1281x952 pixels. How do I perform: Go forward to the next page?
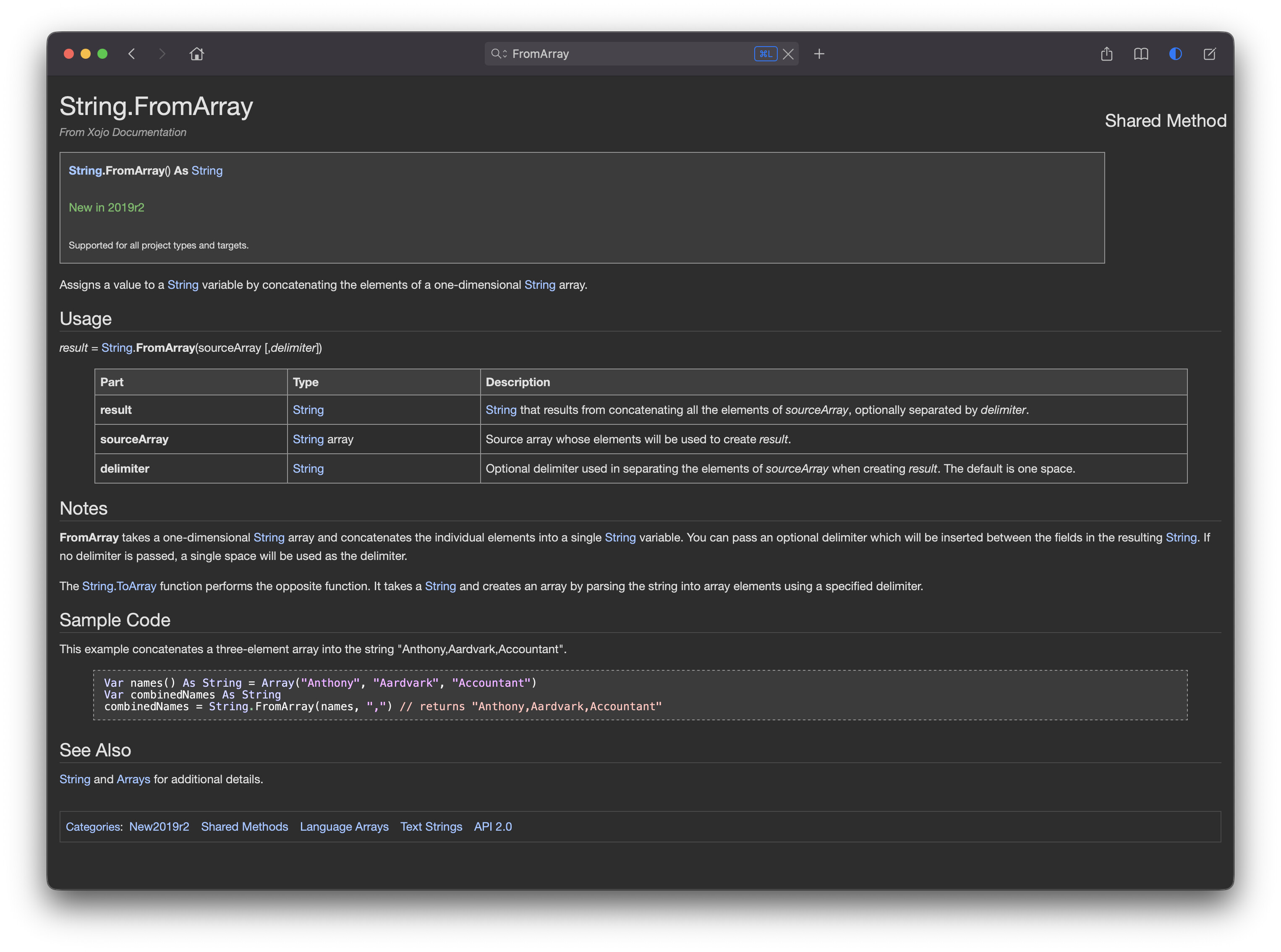point(162,54)
